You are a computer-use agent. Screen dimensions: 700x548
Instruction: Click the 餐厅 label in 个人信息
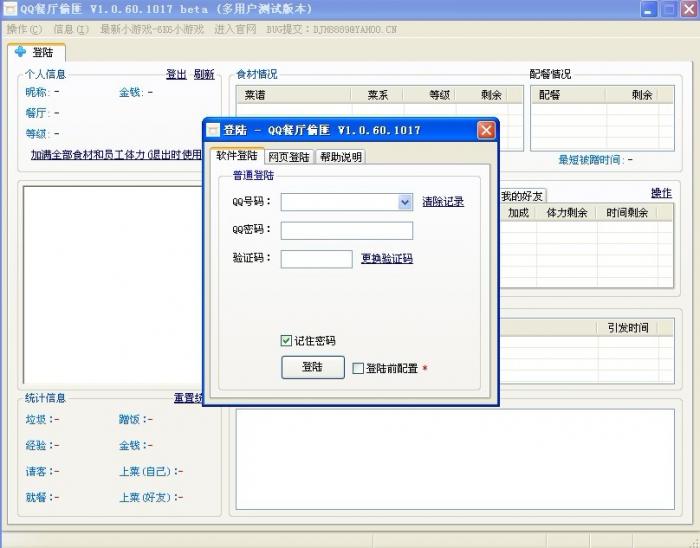[36, 113]
